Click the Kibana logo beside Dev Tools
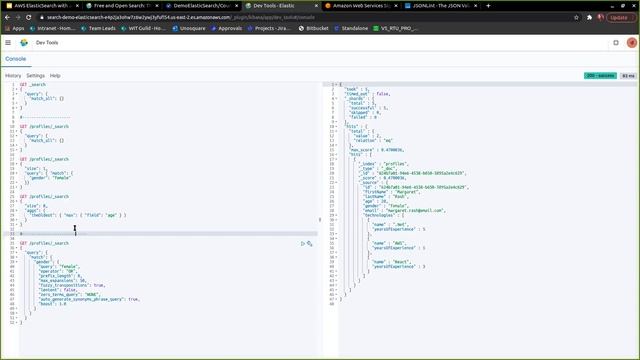 coord(24,42)
